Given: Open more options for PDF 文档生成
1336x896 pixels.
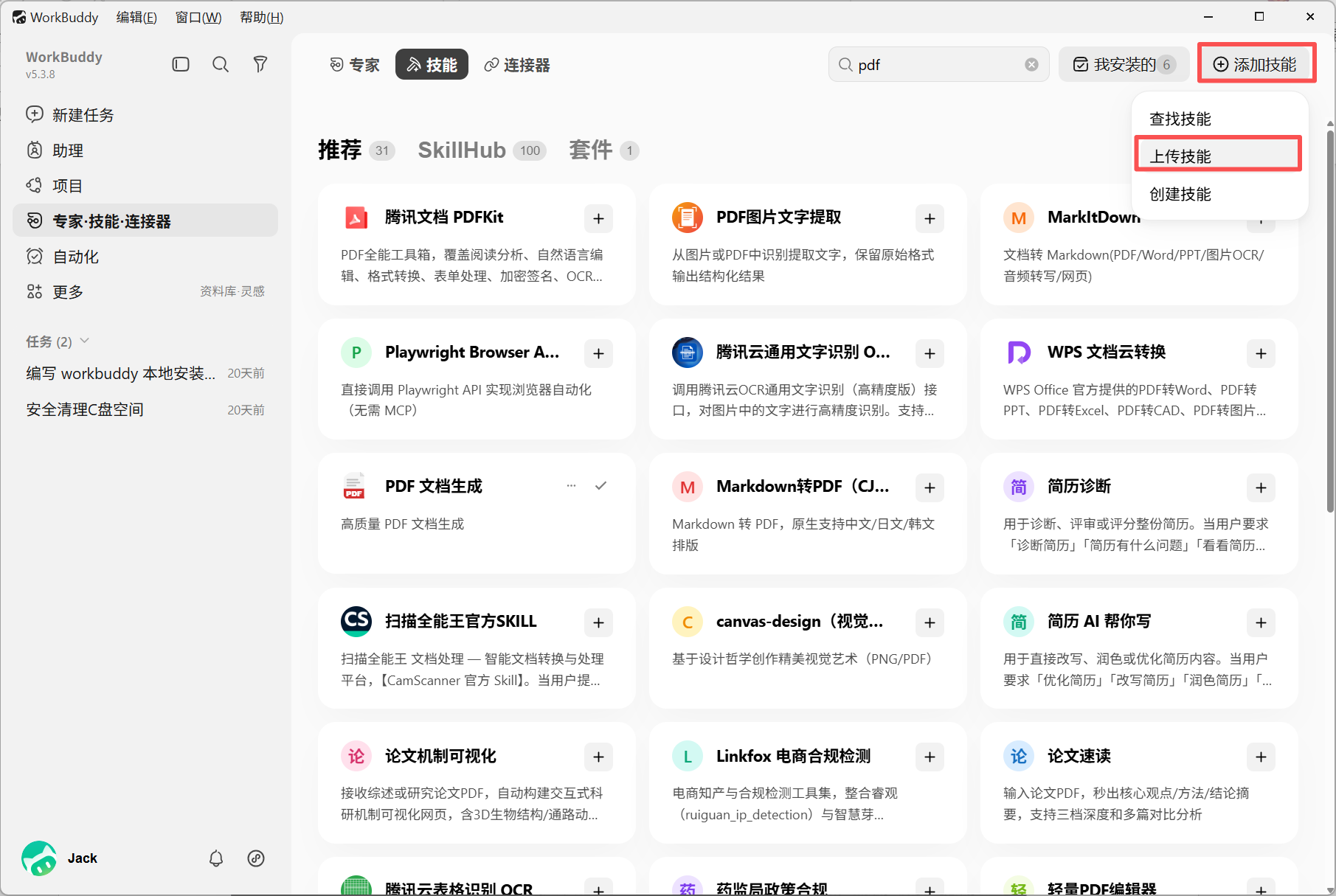Looking at the screenshot, I should point(571,485).
